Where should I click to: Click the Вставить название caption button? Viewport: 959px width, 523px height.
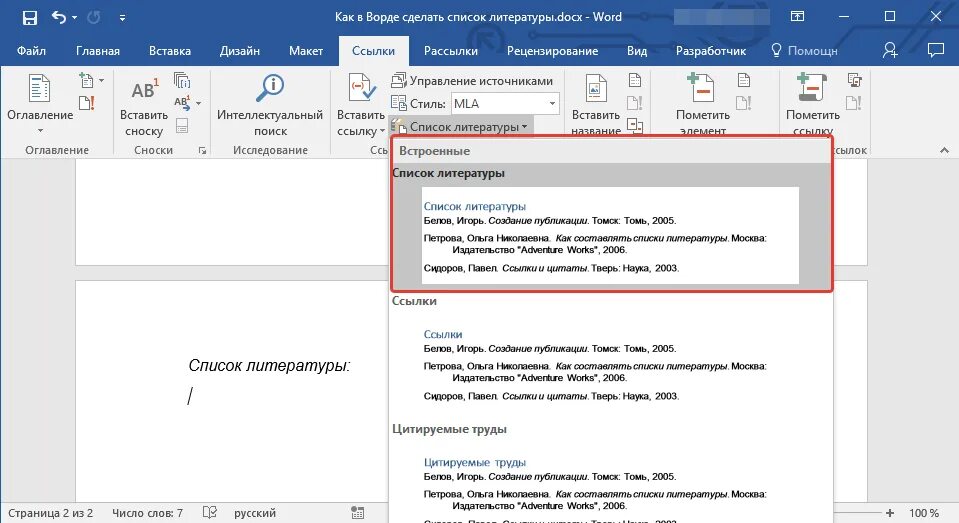pyautogui.click(x=596, y=104)
